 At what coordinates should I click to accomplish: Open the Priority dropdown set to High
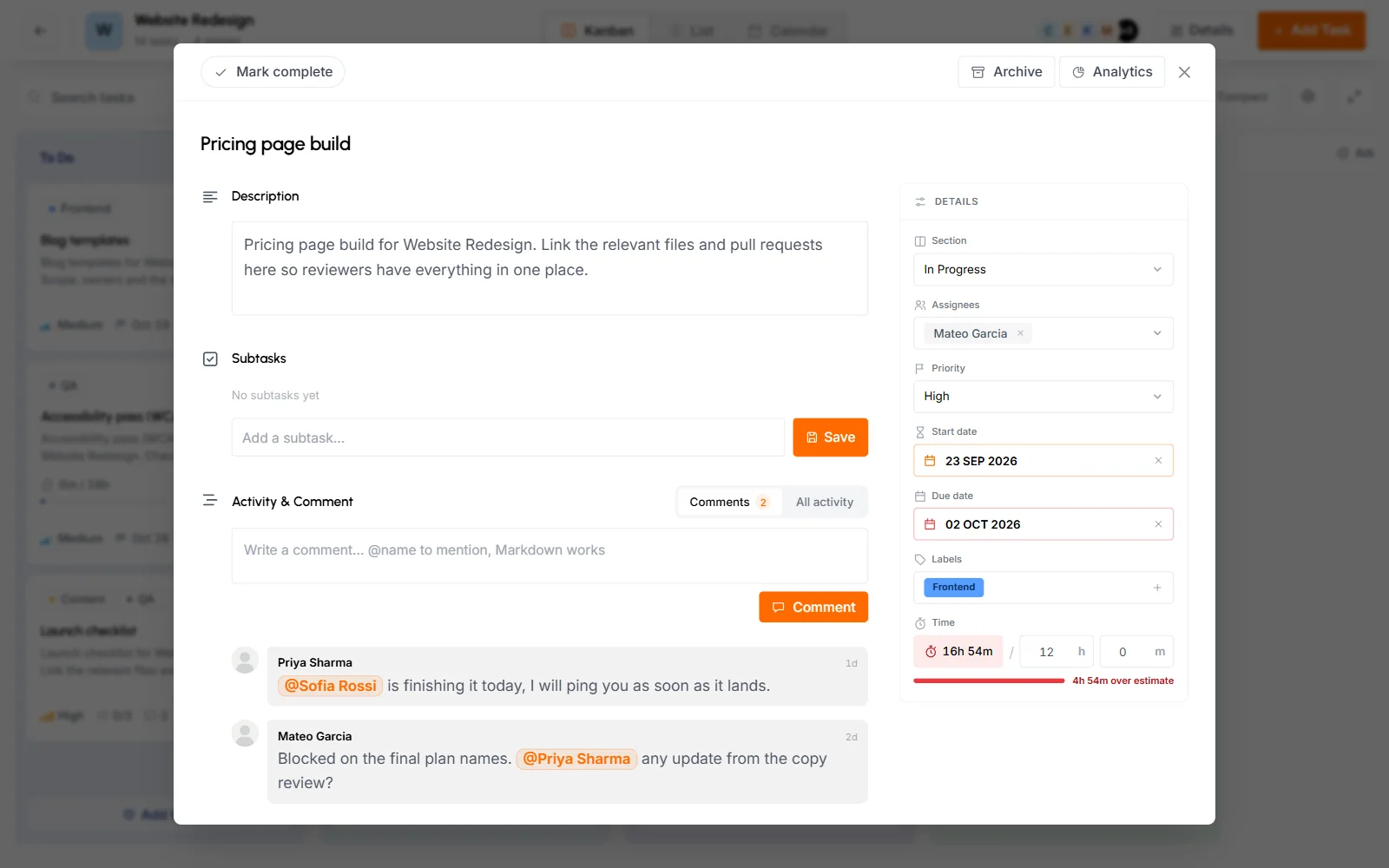tap(1043, 397)
